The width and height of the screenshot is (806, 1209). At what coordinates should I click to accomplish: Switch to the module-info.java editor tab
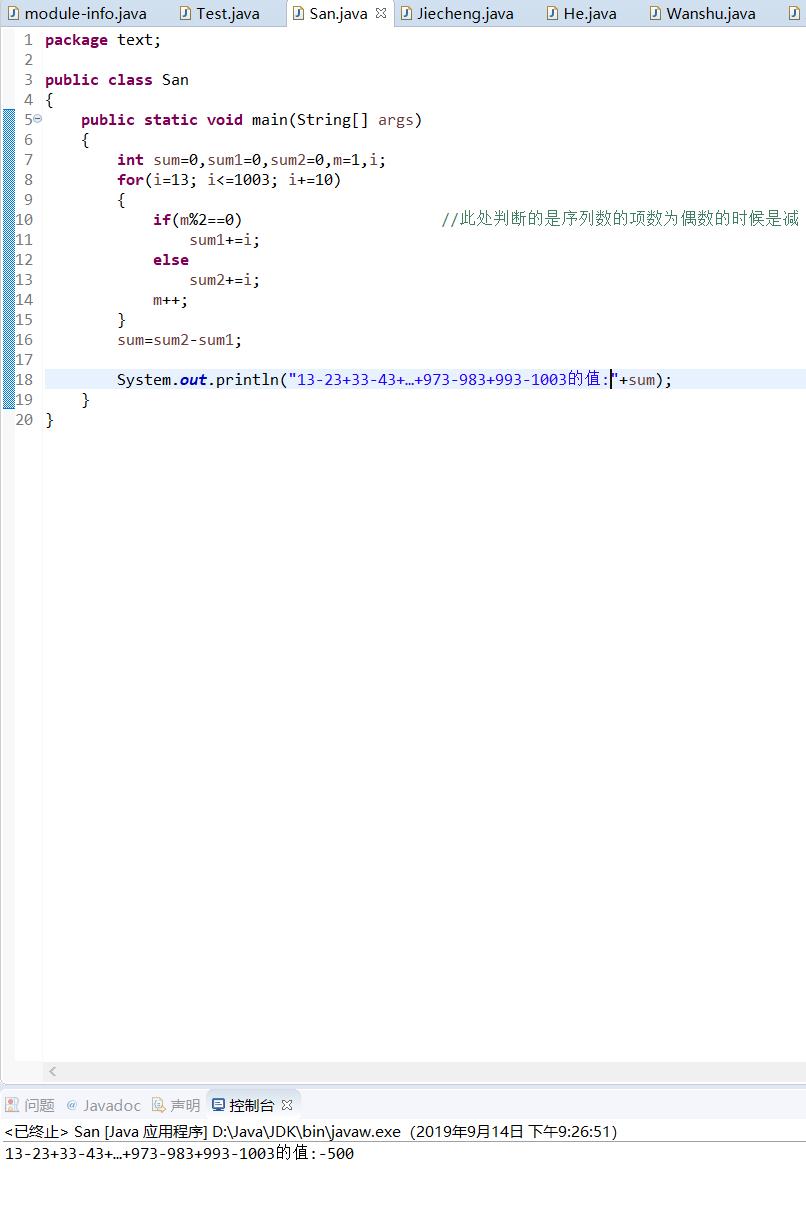coord(77,14)
